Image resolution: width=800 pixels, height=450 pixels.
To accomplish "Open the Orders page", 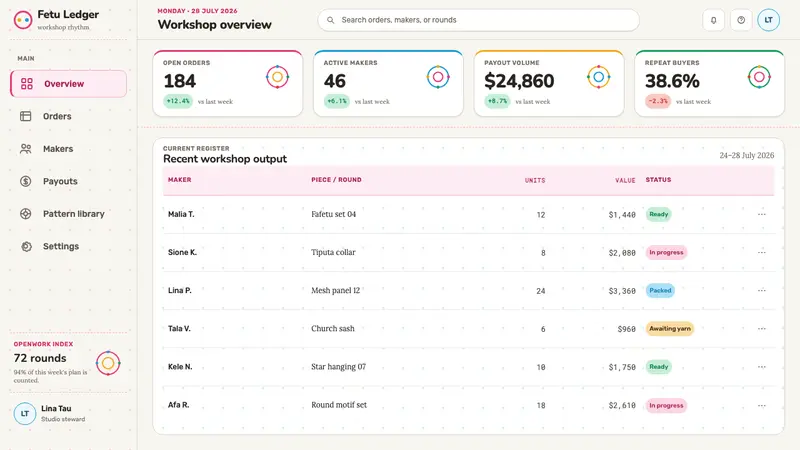I will [x=68, y=116].
